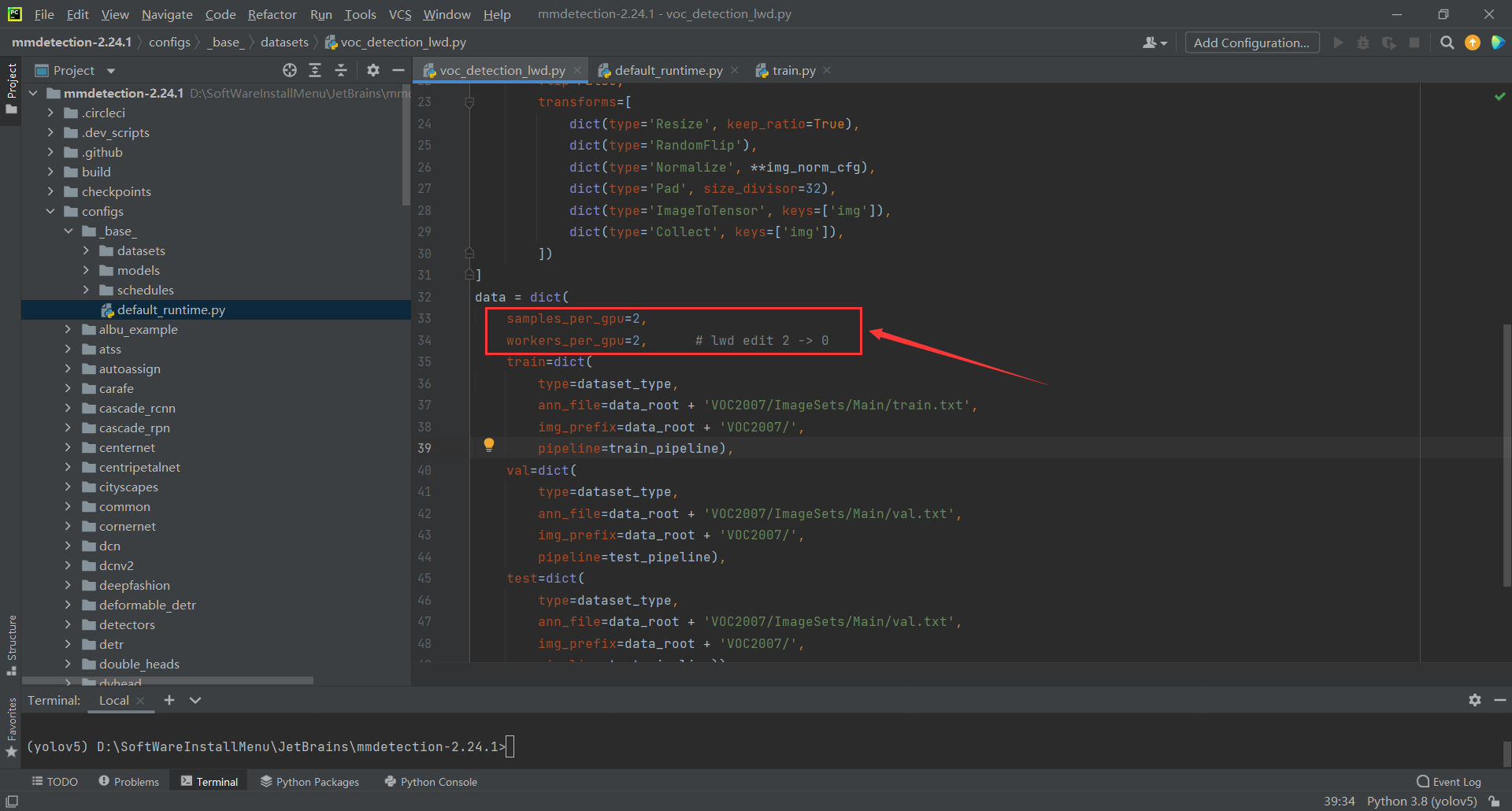Open Search Everywhere magnifier icon
This screenshot has height=811, width=1512.
(x=1447, y=43)
